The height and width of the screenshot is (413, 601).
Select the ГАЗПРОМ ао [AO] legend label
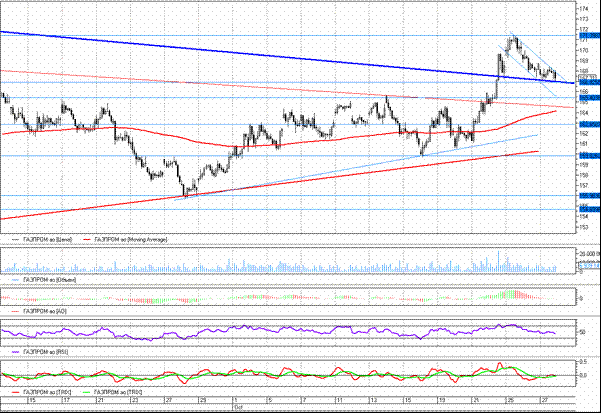(x=39, y=311)
